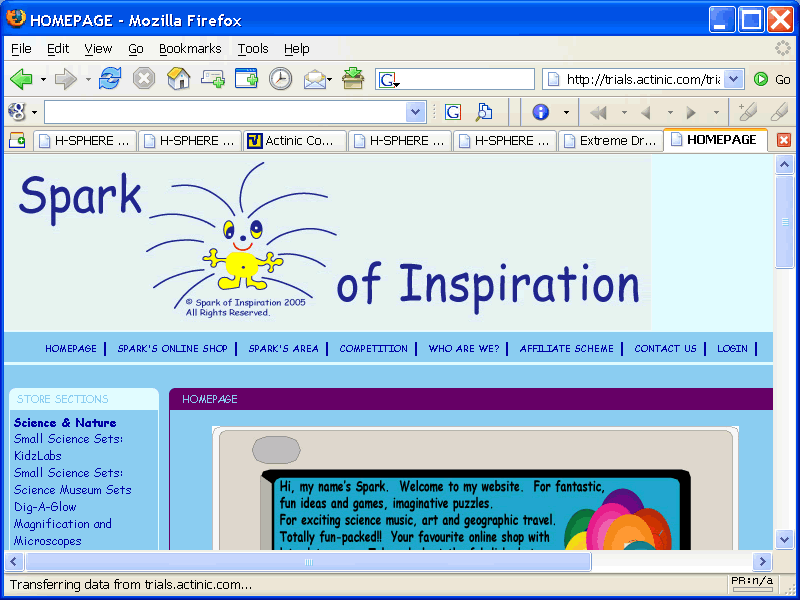Open the Bookmarks menu
This screenshot has height=600, width=800.
[x=190, y=48]
